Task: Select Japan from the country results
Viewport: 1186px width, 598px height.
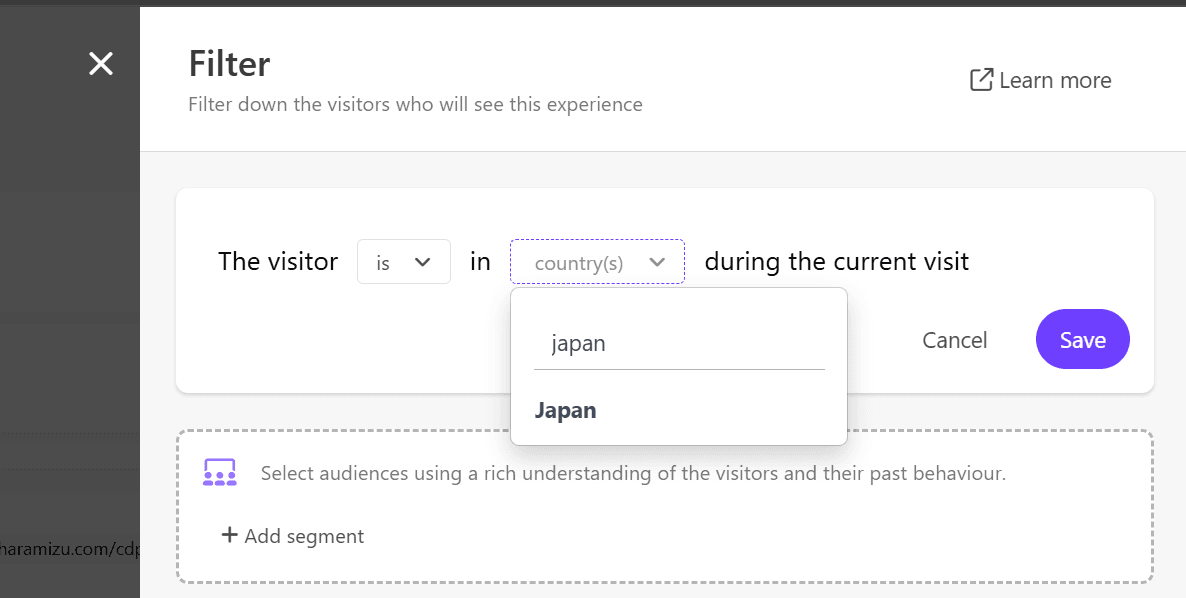Action: (566, 410)
